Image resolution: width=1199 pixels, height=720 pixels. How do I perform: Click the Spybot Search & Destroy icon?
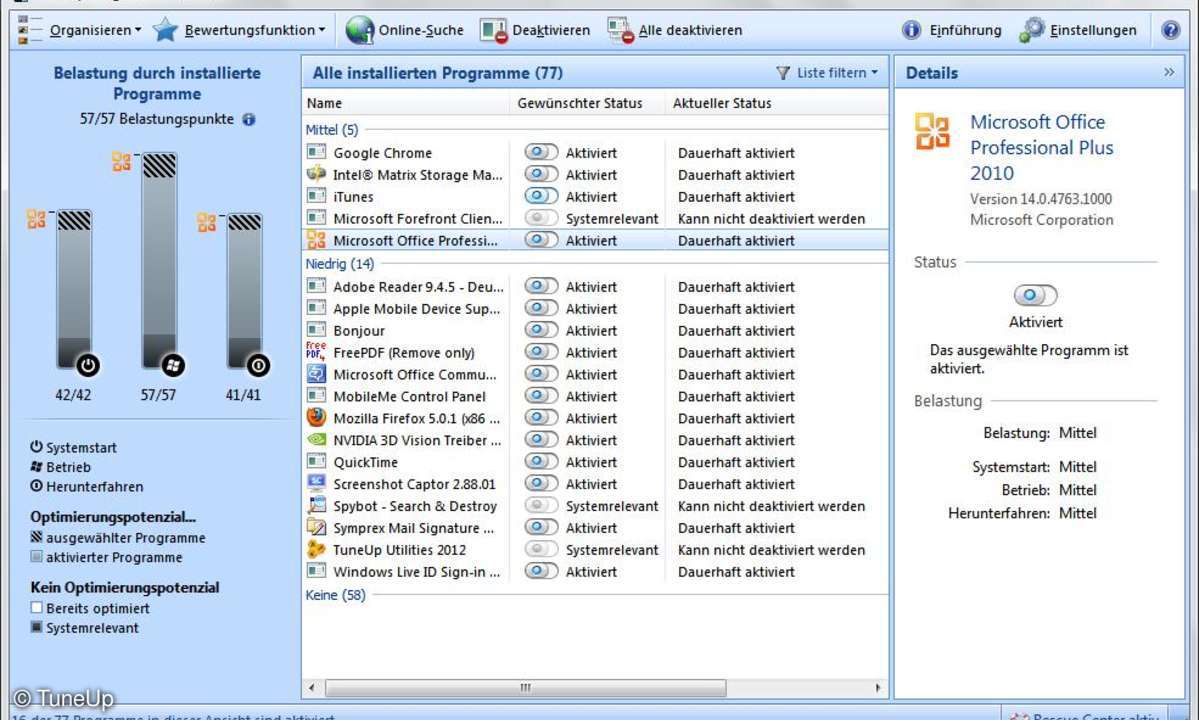(316, 505)
